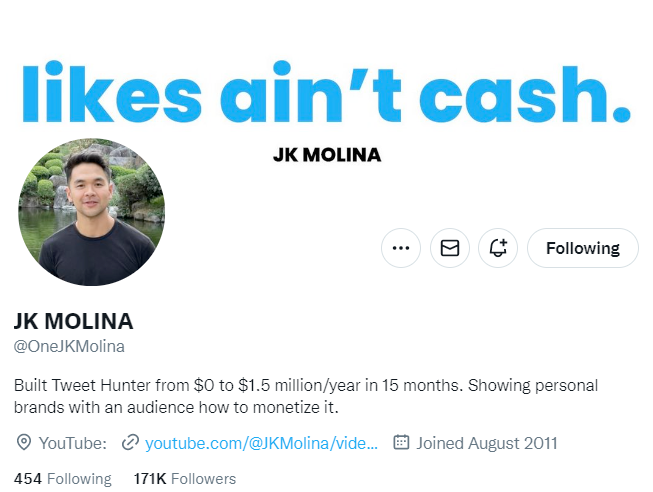Turn on notifications with the bell icon

[x=498, y=248]
